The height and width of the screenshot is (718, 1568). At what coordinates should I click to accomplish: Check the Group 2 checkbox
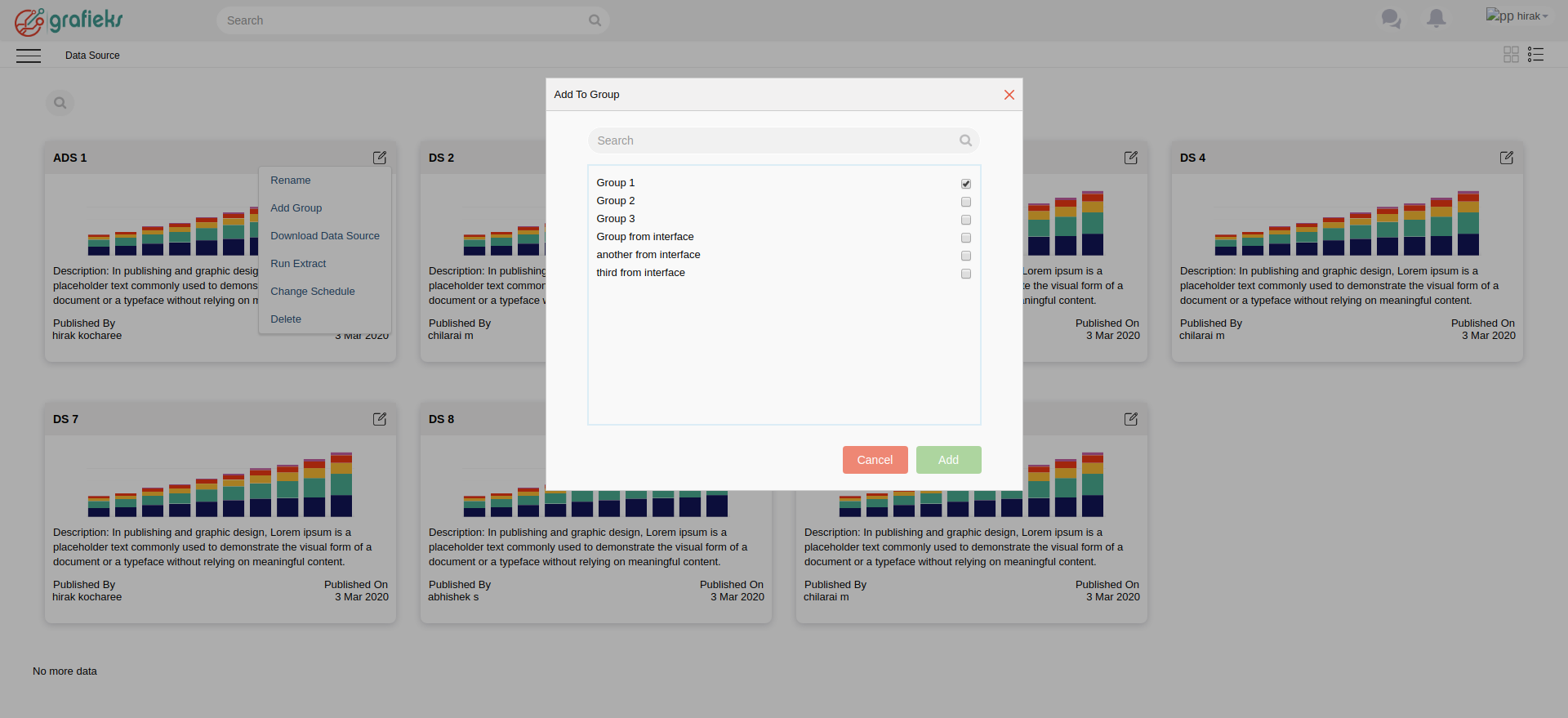point(966,202)
